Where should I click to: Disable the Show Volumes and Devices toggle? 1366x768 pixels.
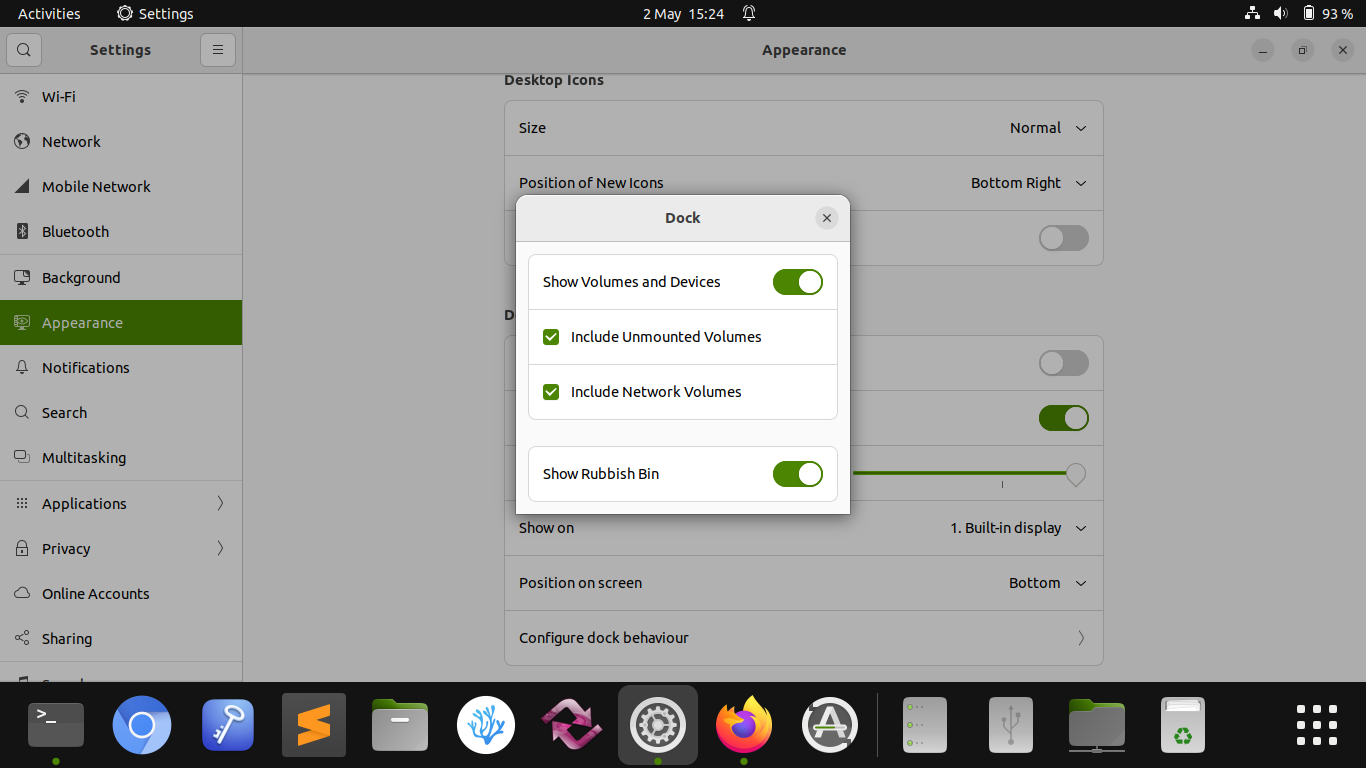(x=797, y=281)
